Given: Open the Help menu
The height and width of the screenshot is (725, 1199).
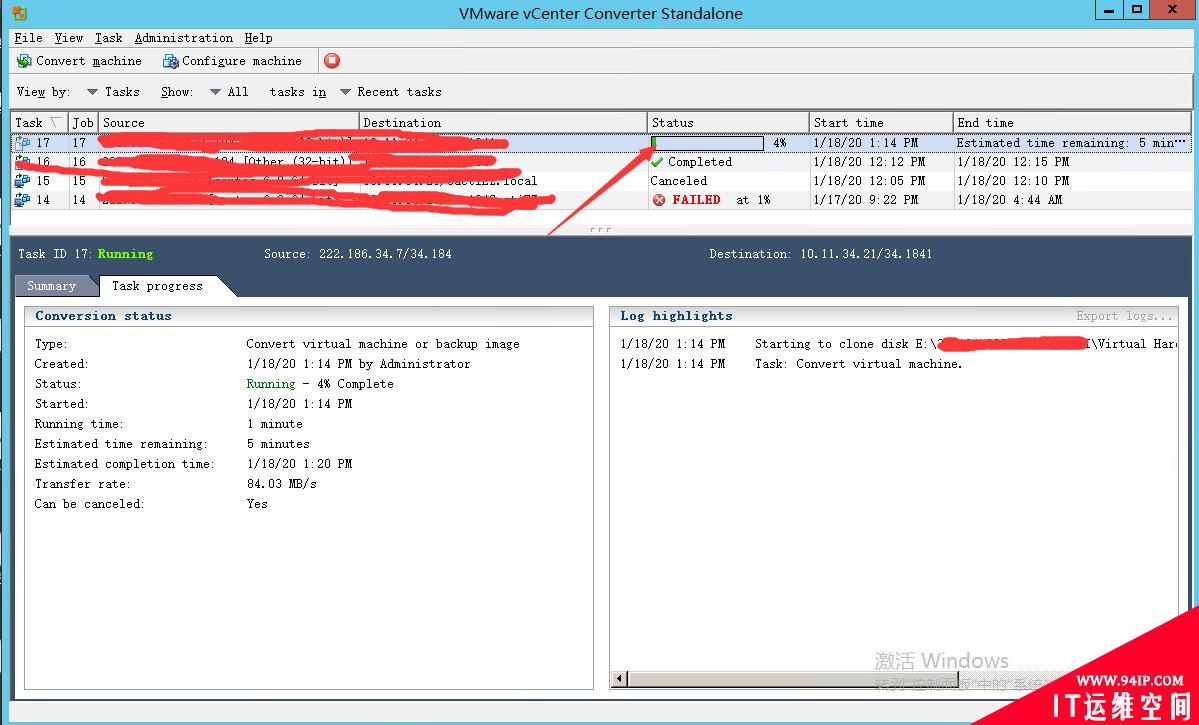Looking at the screenshot, I should (x=258, y=38).
